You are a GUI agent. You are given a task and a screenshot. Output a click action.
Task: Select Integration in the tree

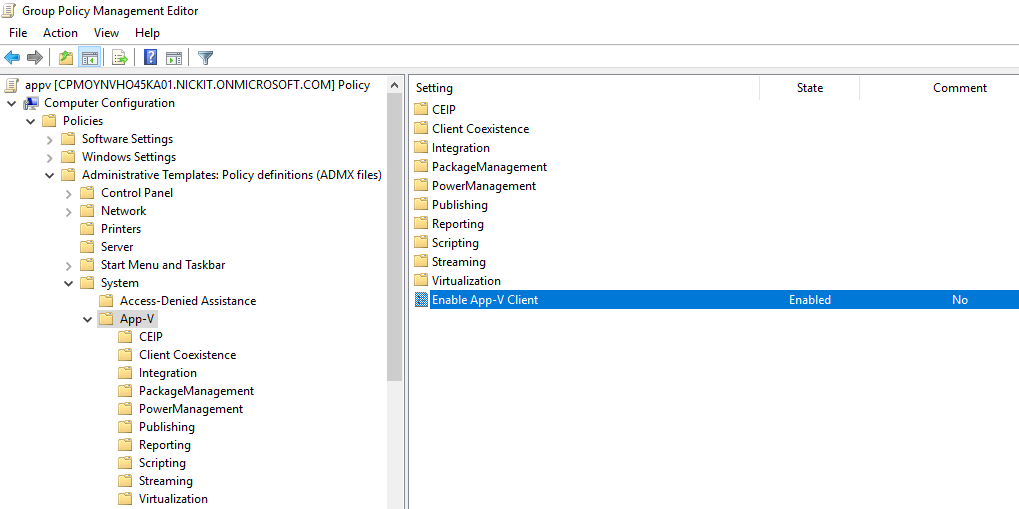point(168,373)
